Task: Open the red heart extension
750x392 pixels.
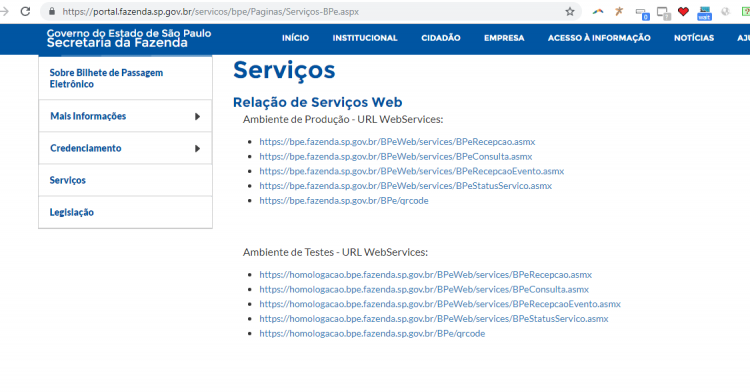Action: coord(683,11)
